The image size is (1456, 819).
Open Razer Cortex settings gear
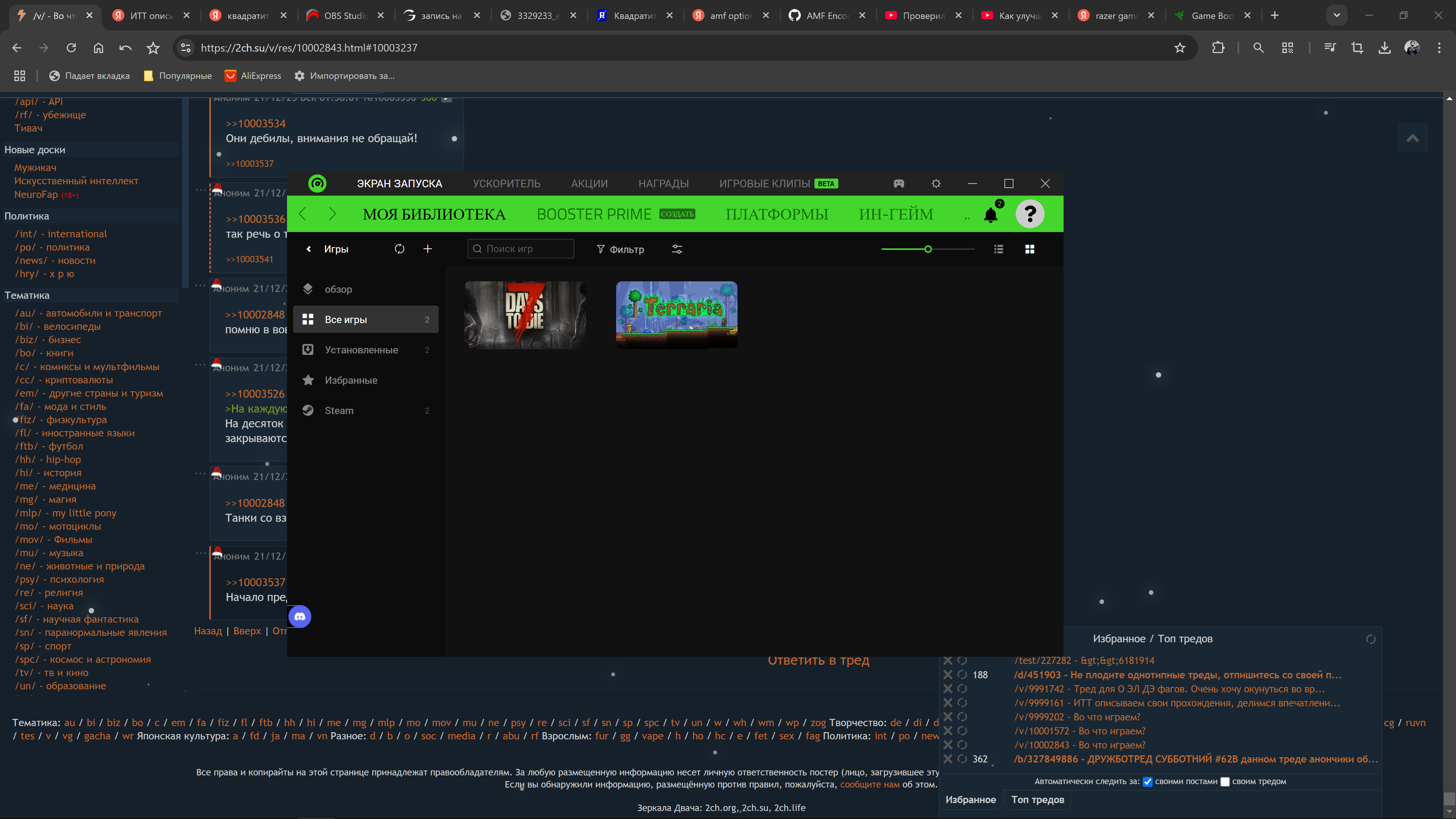tap(936, 184)
